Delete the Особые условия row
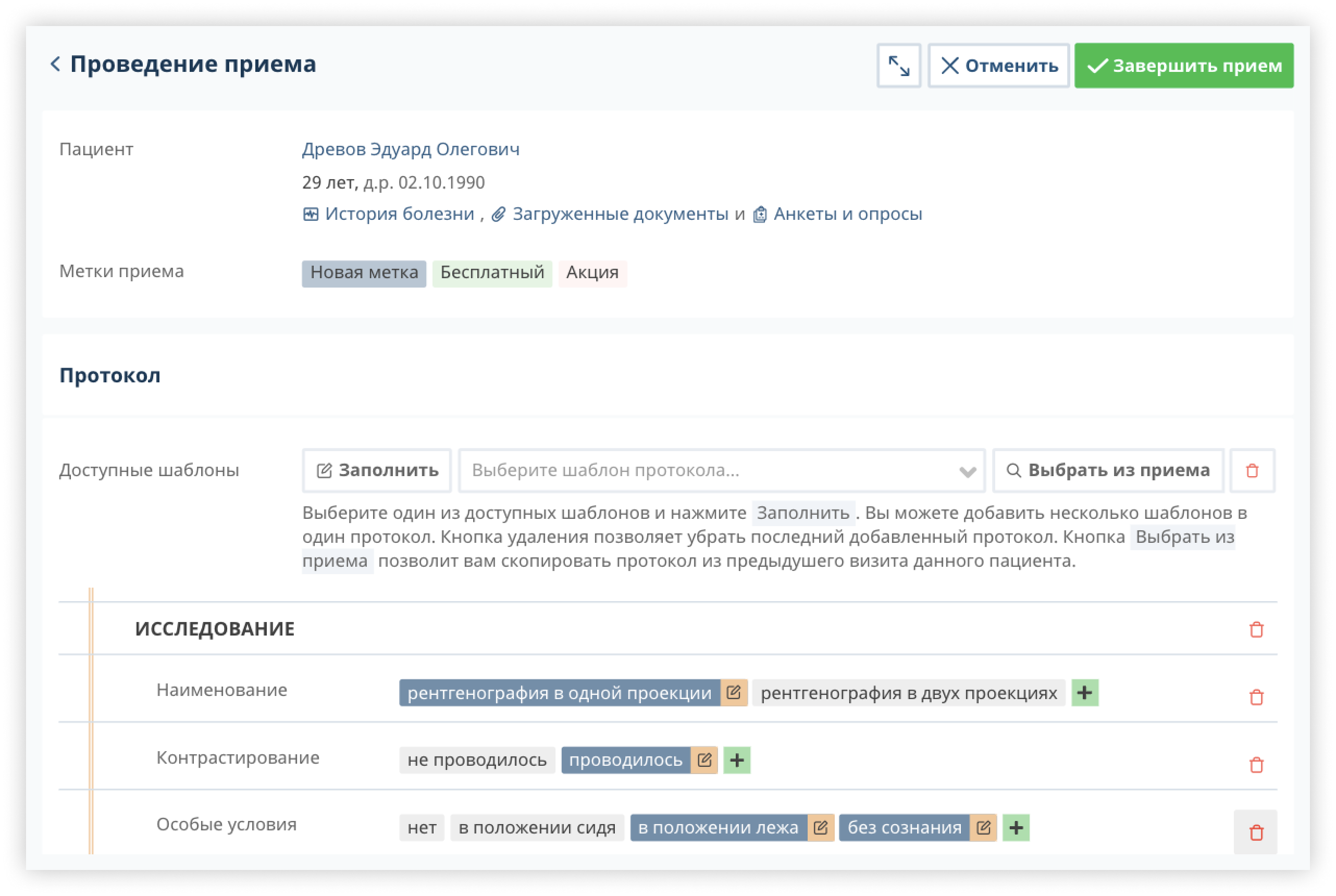Viewport: 1336px width, 896px height. pyautogui.click(x=1255, y=832)
